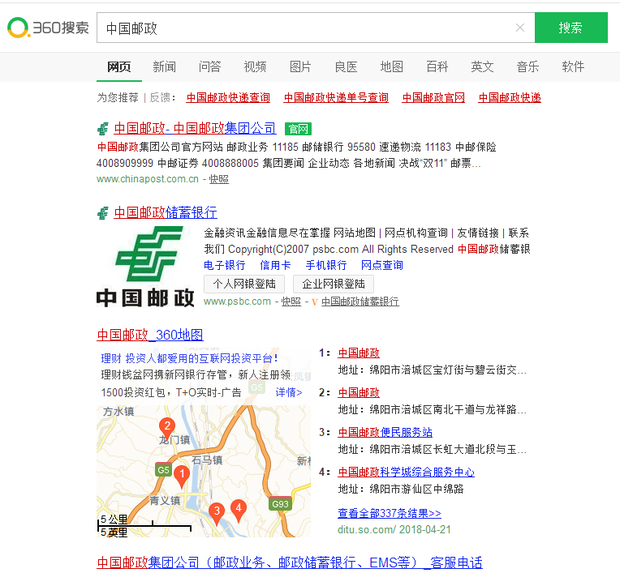The height and width of the screenshot is (573, 620).
Task: Click the orange V verification icon
Action: click(x=315, y=302)
